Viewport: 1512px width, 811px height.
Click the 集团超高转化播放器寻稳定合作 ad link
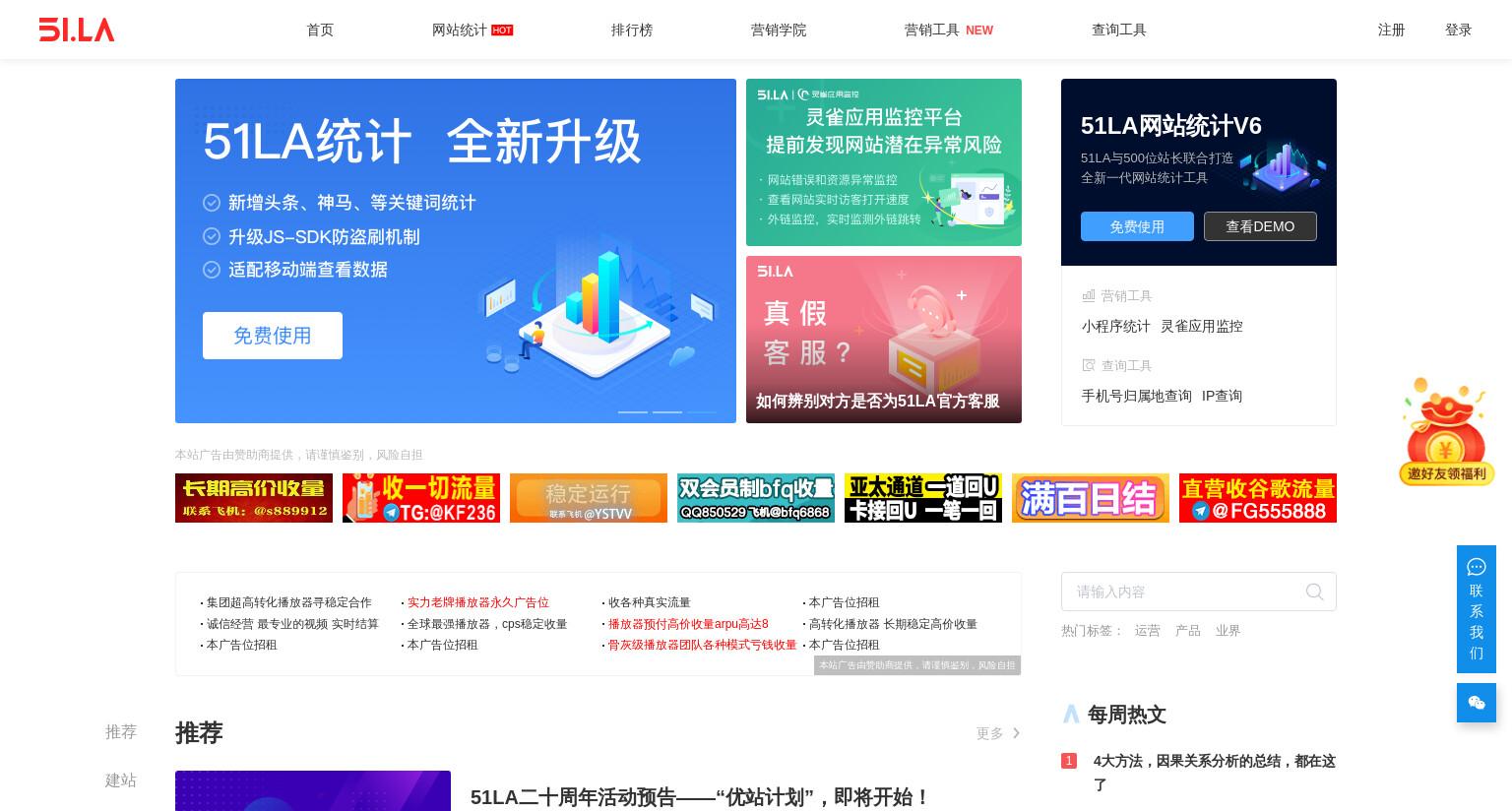tap(288, 602)
